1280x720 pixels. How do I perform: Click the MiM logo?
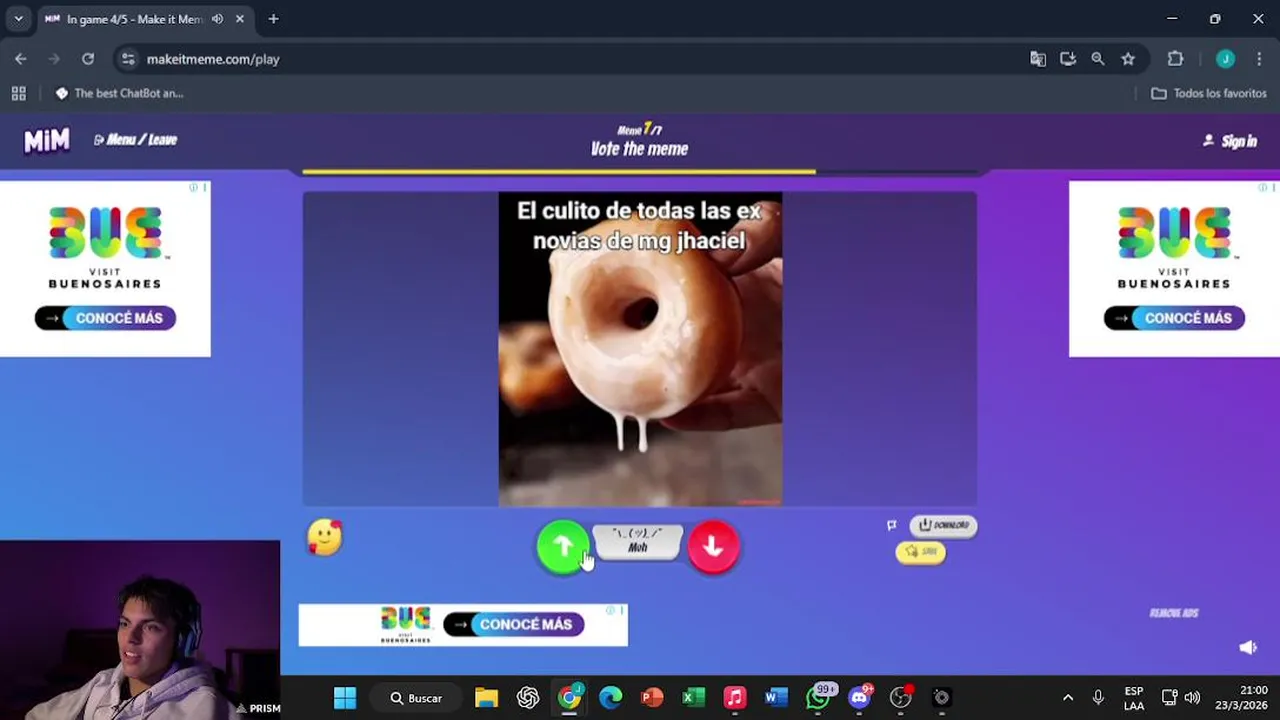pos(47,141)
